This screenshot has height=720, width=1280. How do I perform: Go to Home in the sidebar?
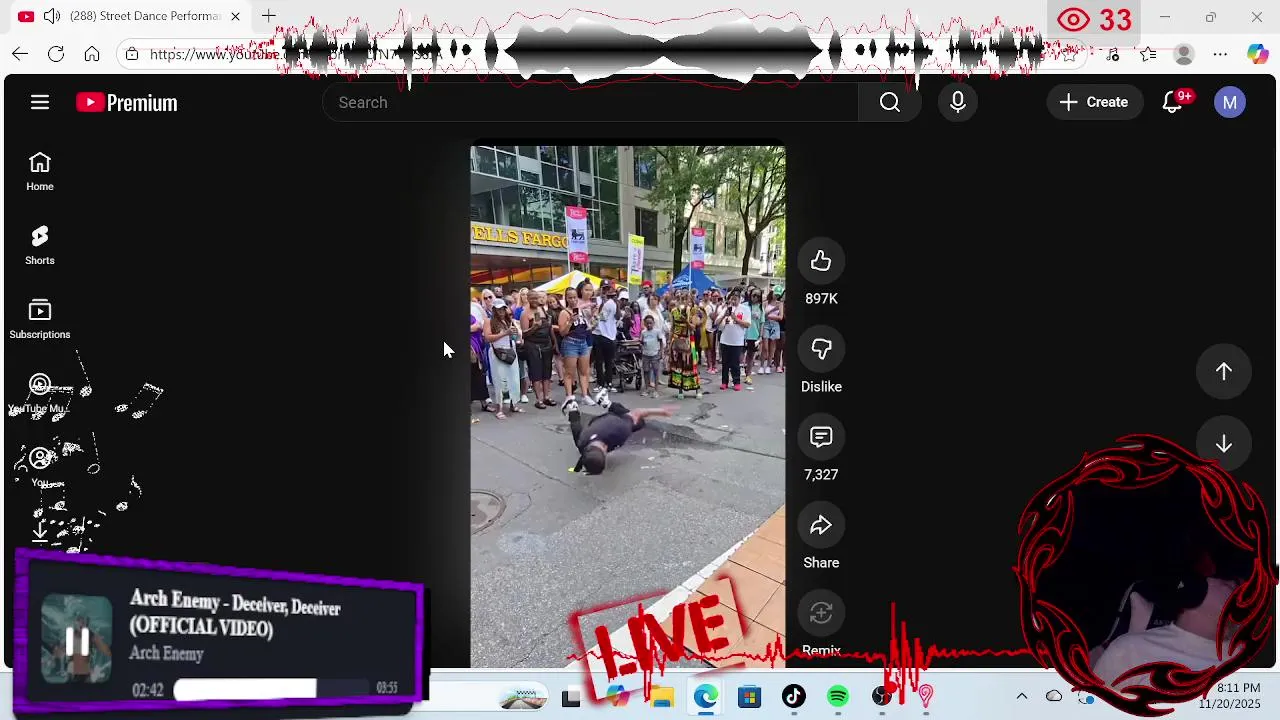pyautogui.click(x=40, y=172)
